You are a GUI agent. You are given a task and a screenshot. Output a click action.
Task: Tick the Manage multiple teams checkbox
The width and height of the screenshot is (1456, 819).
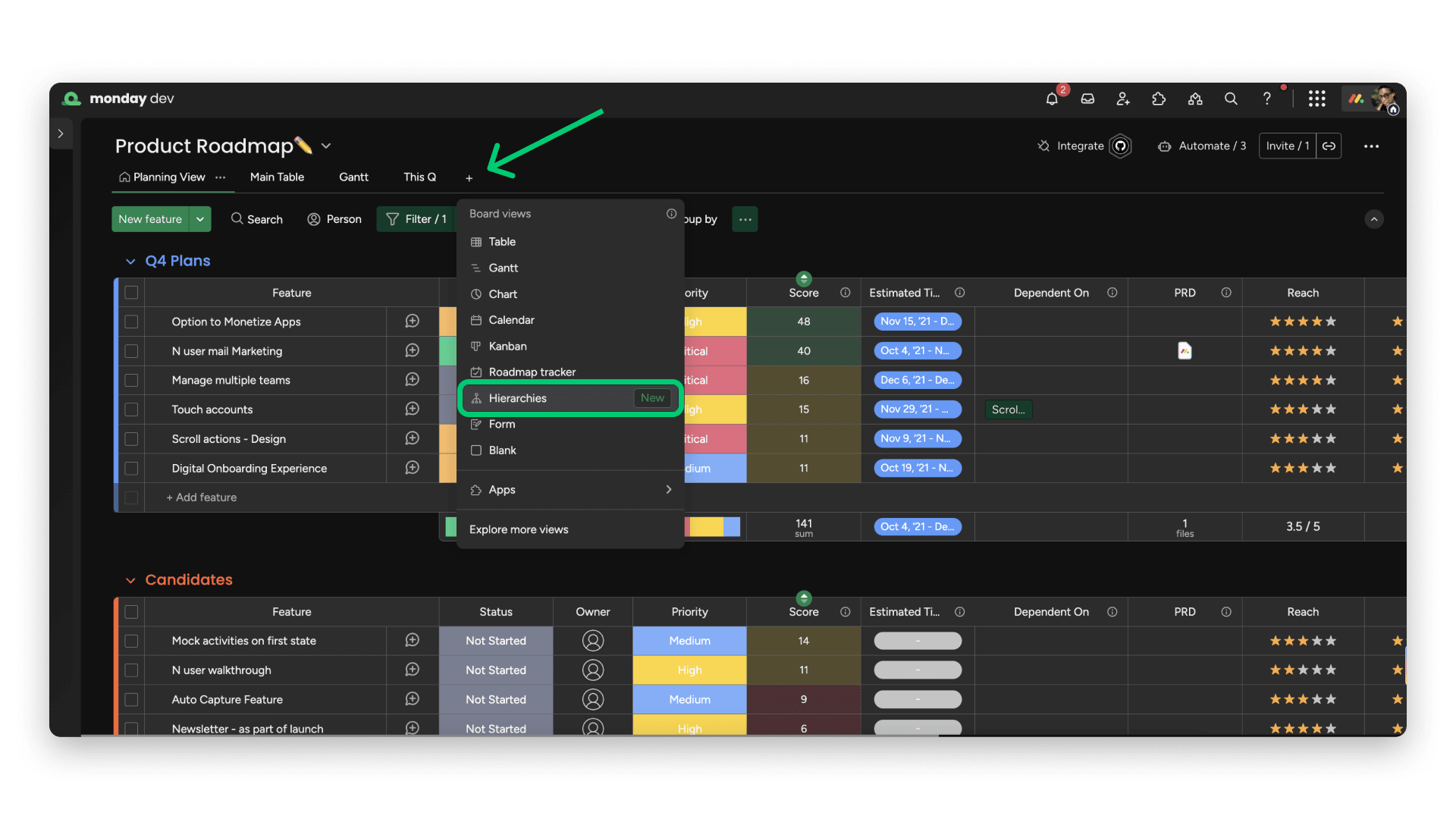pyautogui.click(x=131, y=380)
